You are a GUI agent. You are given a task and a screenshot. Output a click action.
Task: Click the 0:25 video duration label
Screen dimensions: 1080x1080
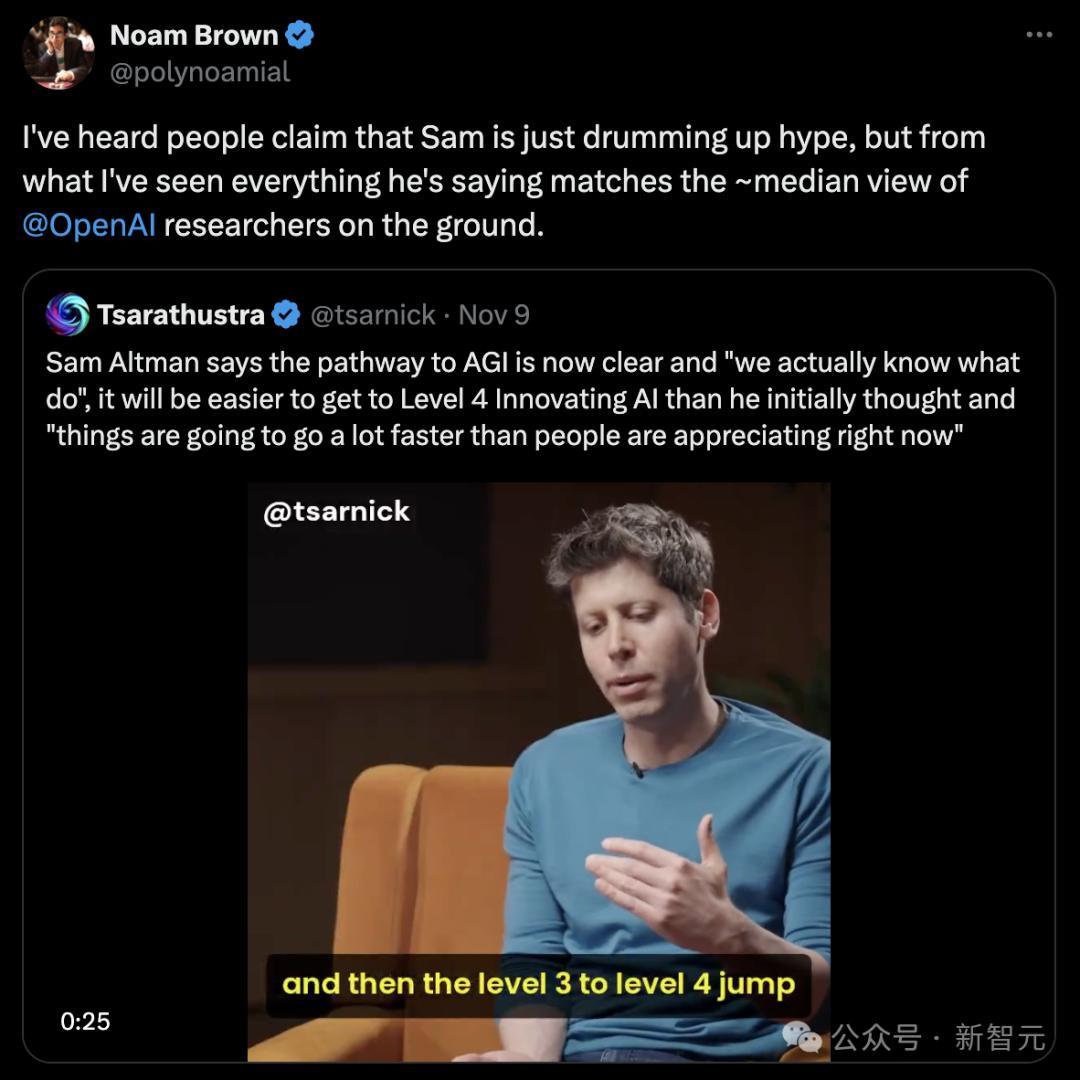(85, 1021)
